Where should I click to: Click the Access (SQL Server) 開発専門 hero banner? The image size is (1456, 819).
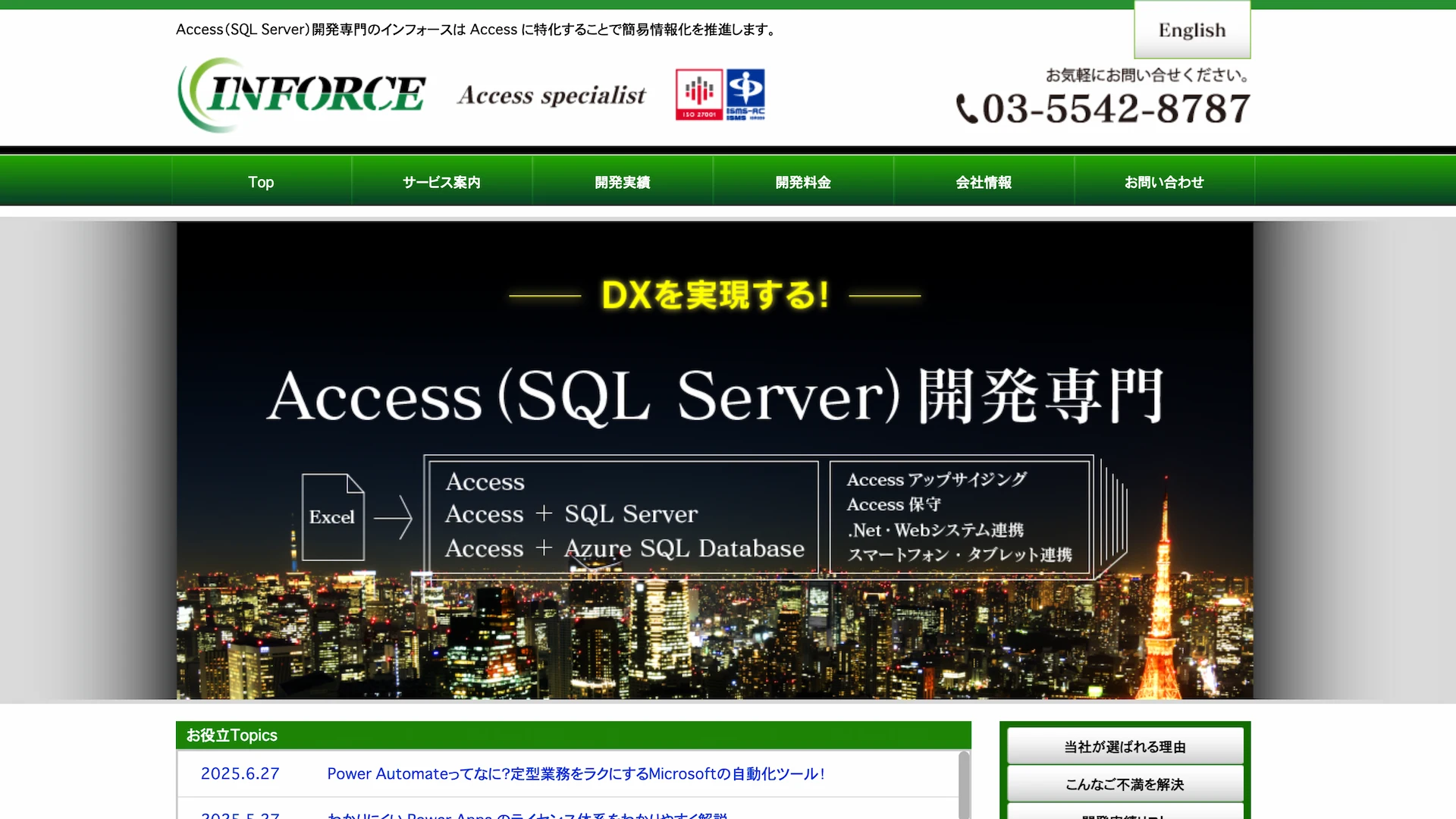(x=714, y=460)
